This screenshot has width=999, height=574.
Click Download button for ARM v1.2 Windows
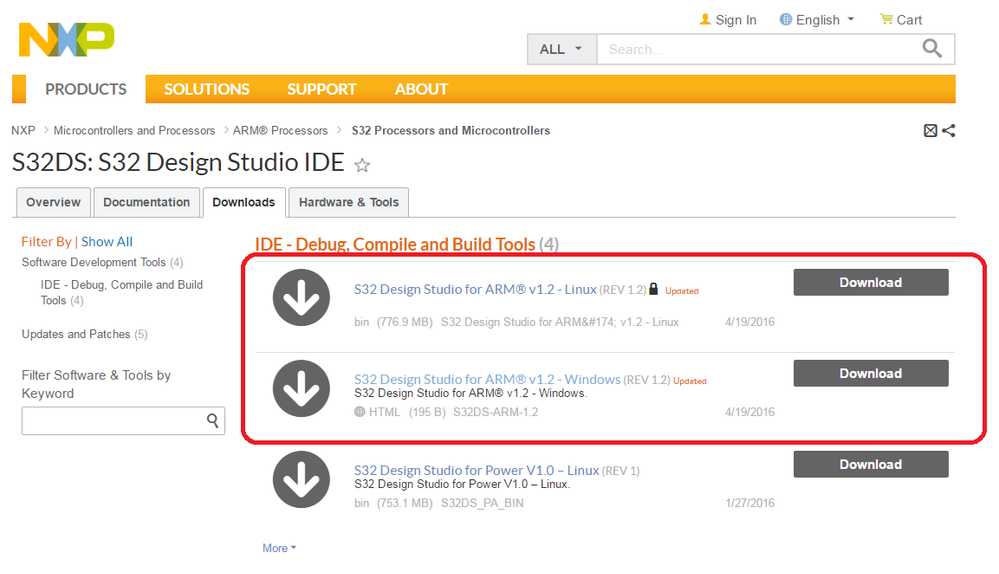(871, 373)
